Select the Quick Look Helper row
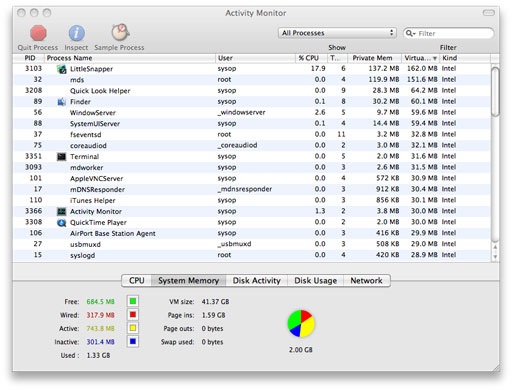Viewport: 512px width, 390px height. point(252,91)
